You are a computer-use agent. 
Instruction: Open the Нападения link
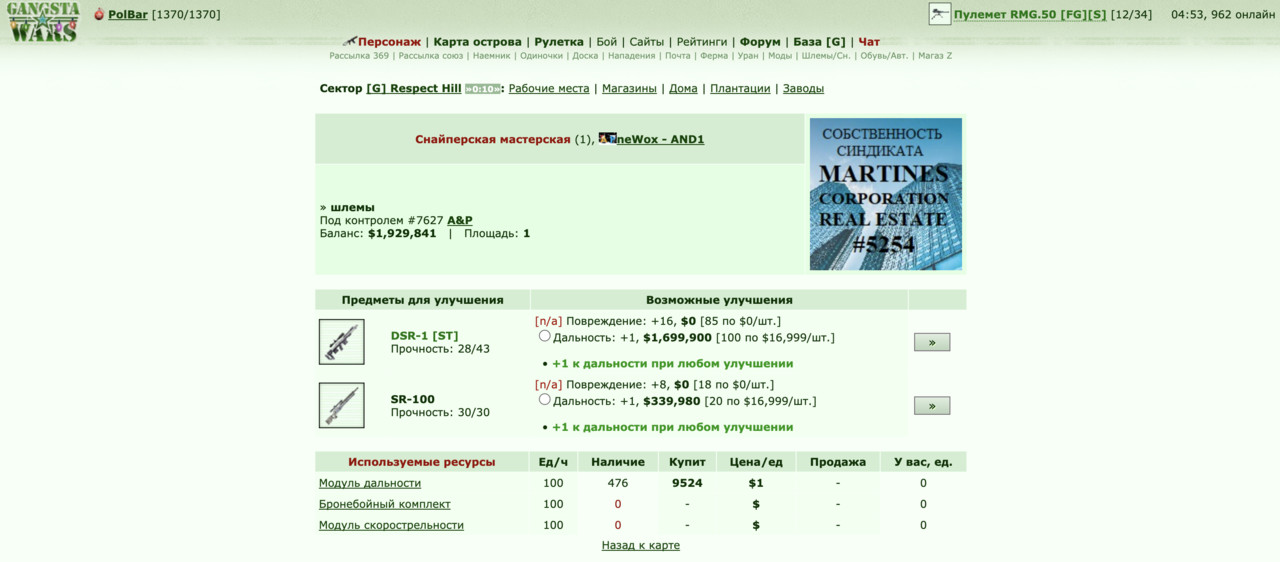(x=632, y=56)
